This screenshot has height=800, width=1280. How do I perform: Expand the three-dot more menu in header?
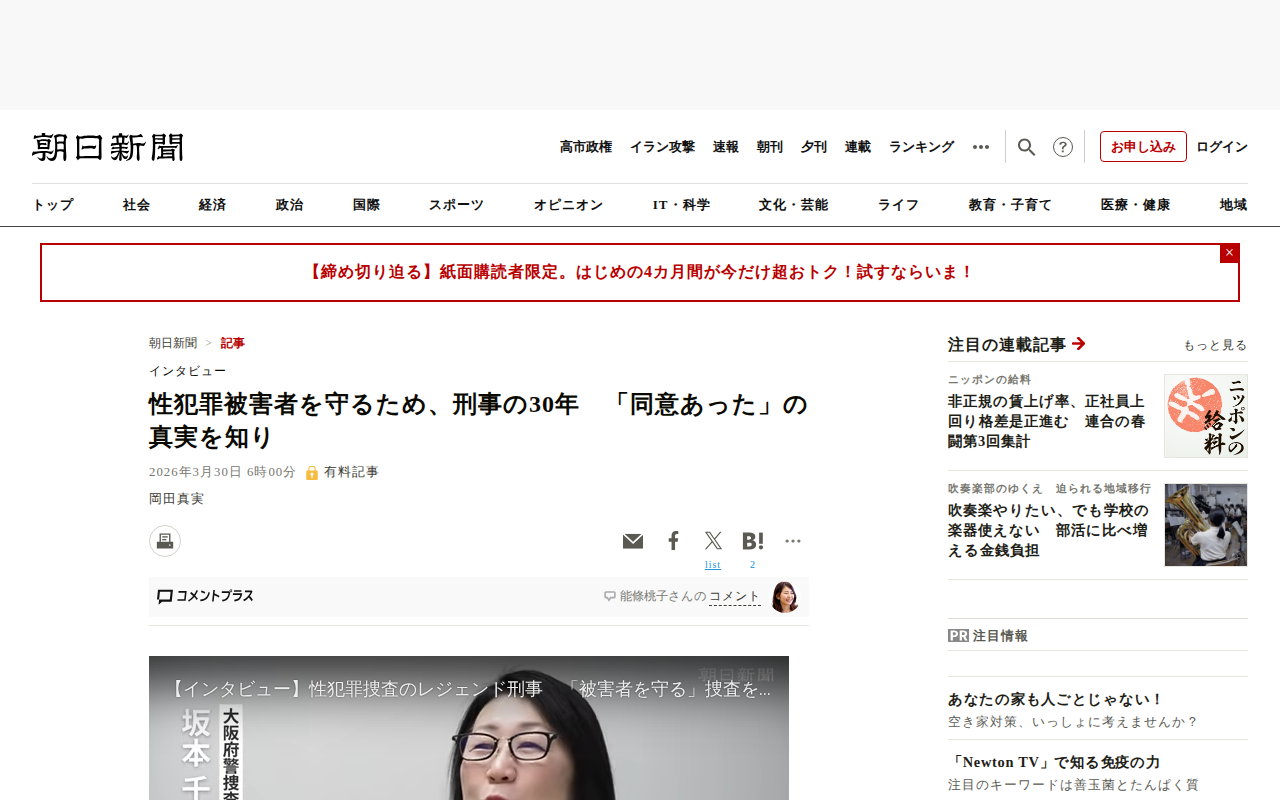coord(981,147)
